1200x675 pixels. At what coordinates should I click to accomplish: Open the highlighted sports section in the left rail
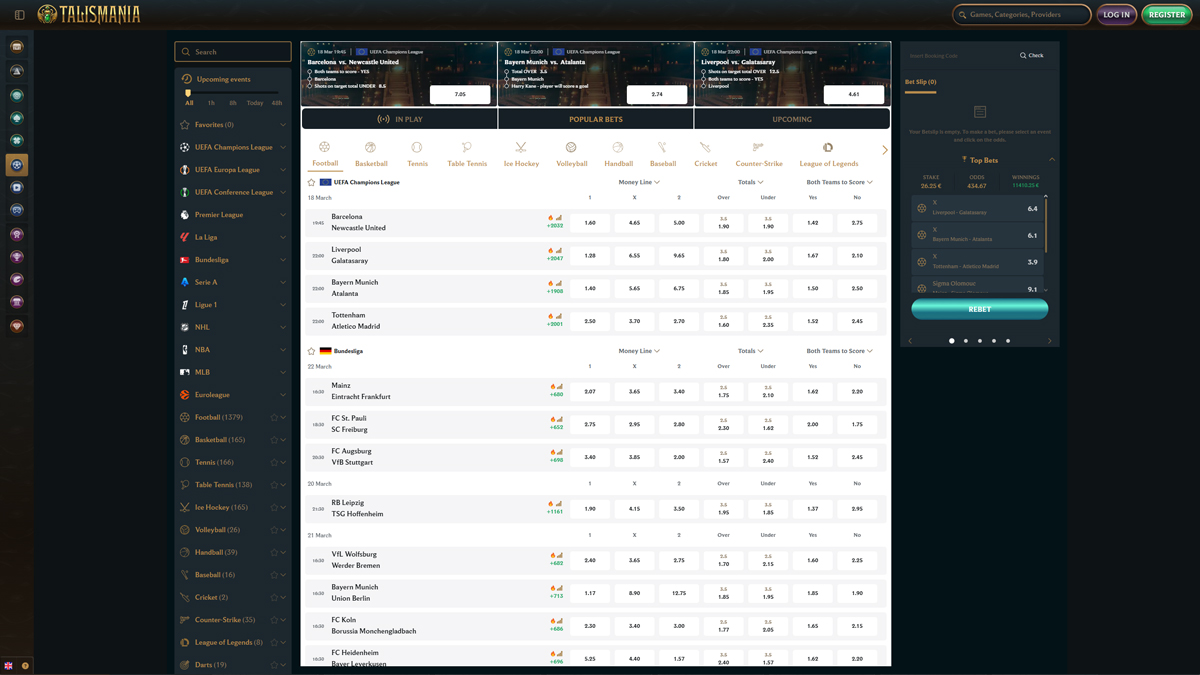17,164
